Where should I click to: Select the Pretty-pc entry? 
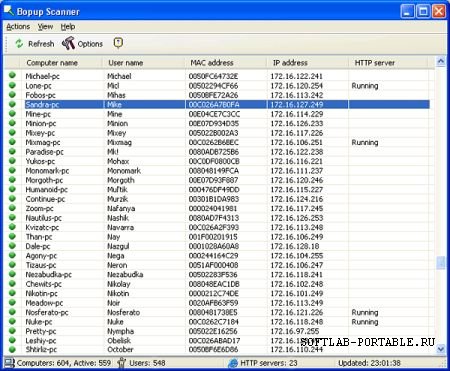[x=41, y=331]
